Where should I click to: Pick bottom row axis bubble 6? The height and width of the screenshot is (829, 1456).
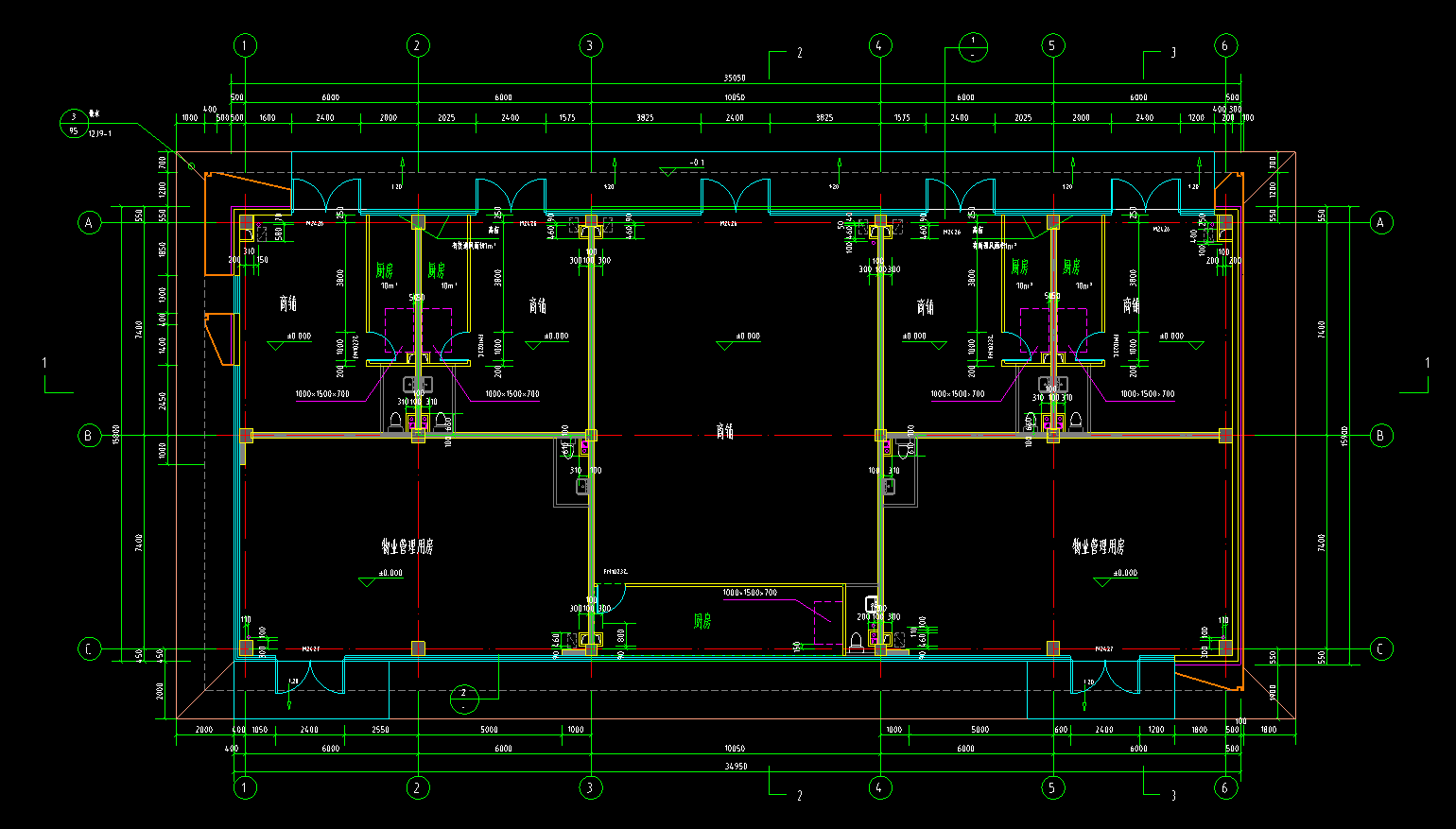pos(1226,787)
